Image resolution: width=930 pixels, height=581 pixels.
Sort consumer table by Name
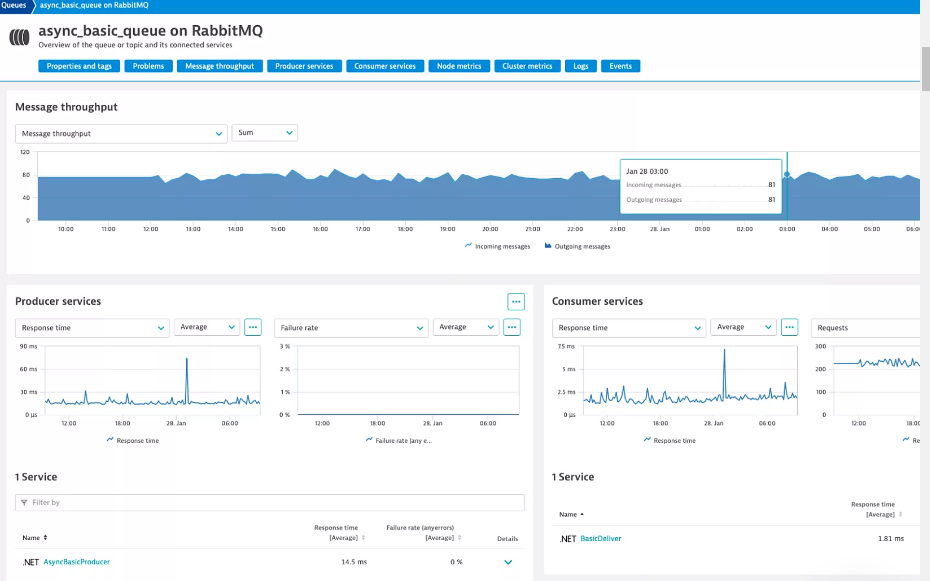point(572,515)
